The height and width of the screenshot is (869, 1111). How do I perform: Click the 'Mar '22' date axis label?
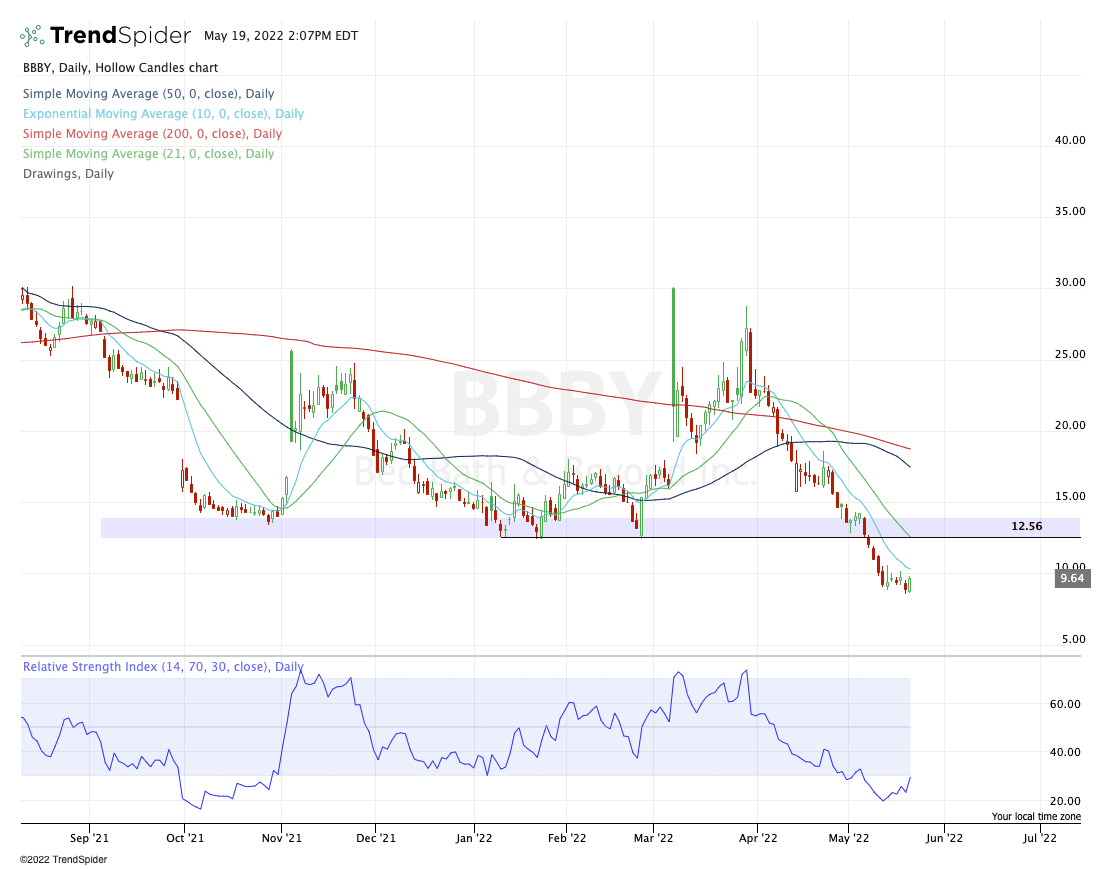click(654, 839)
